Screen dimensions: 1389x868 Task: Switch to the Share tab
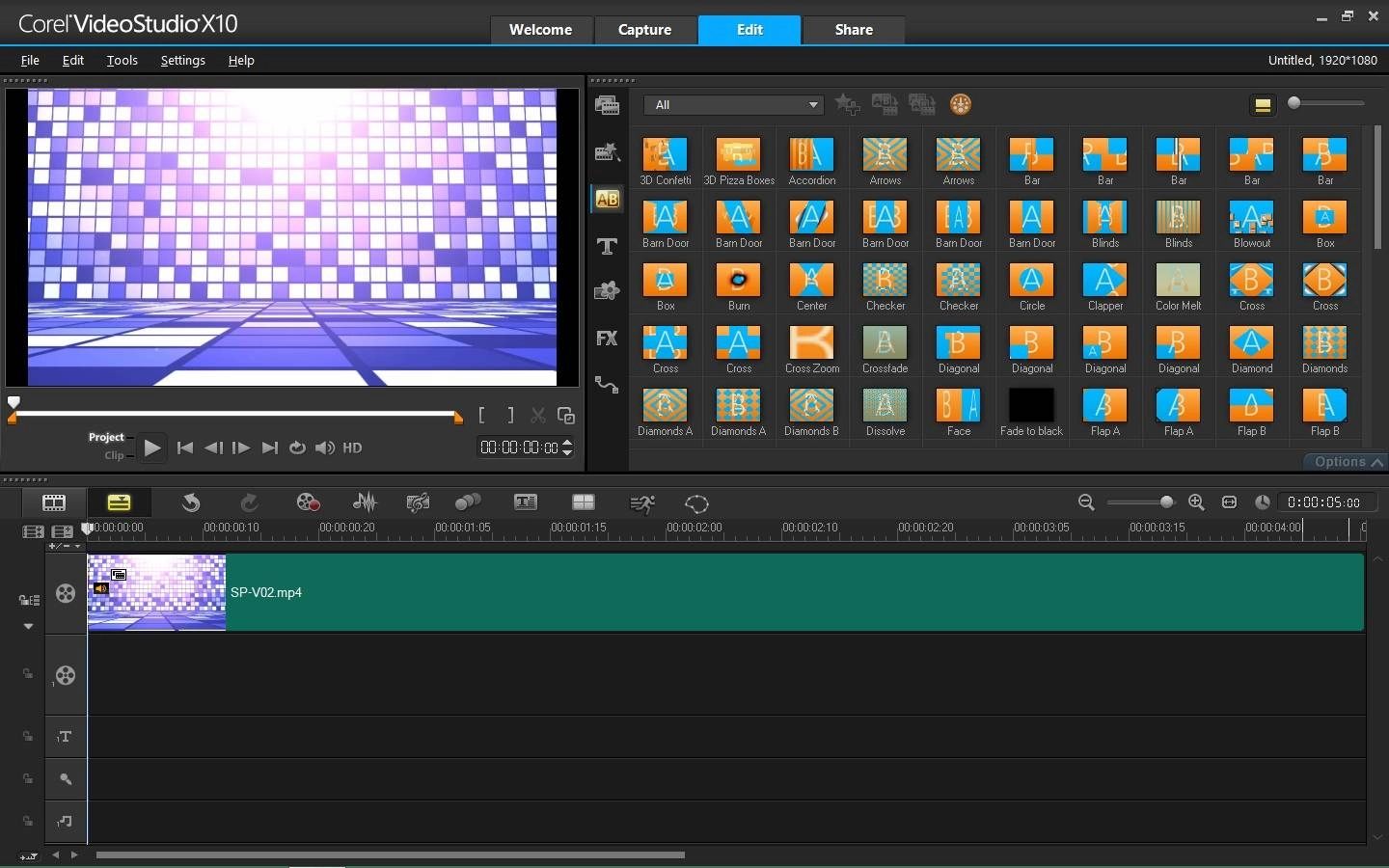(x=854, y=30)
